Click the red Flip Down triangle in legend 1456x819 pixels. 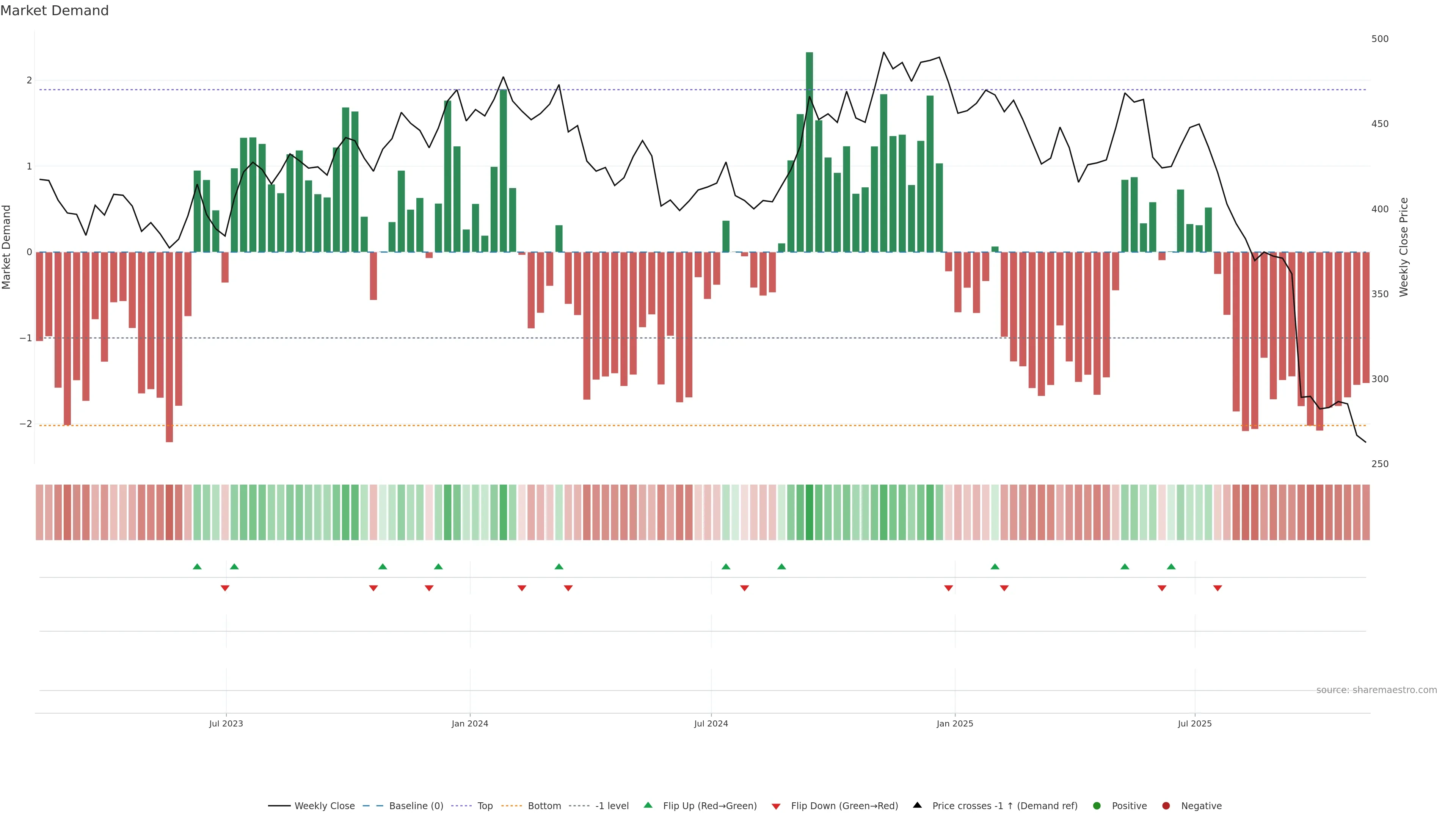click(x=776, y=806)
